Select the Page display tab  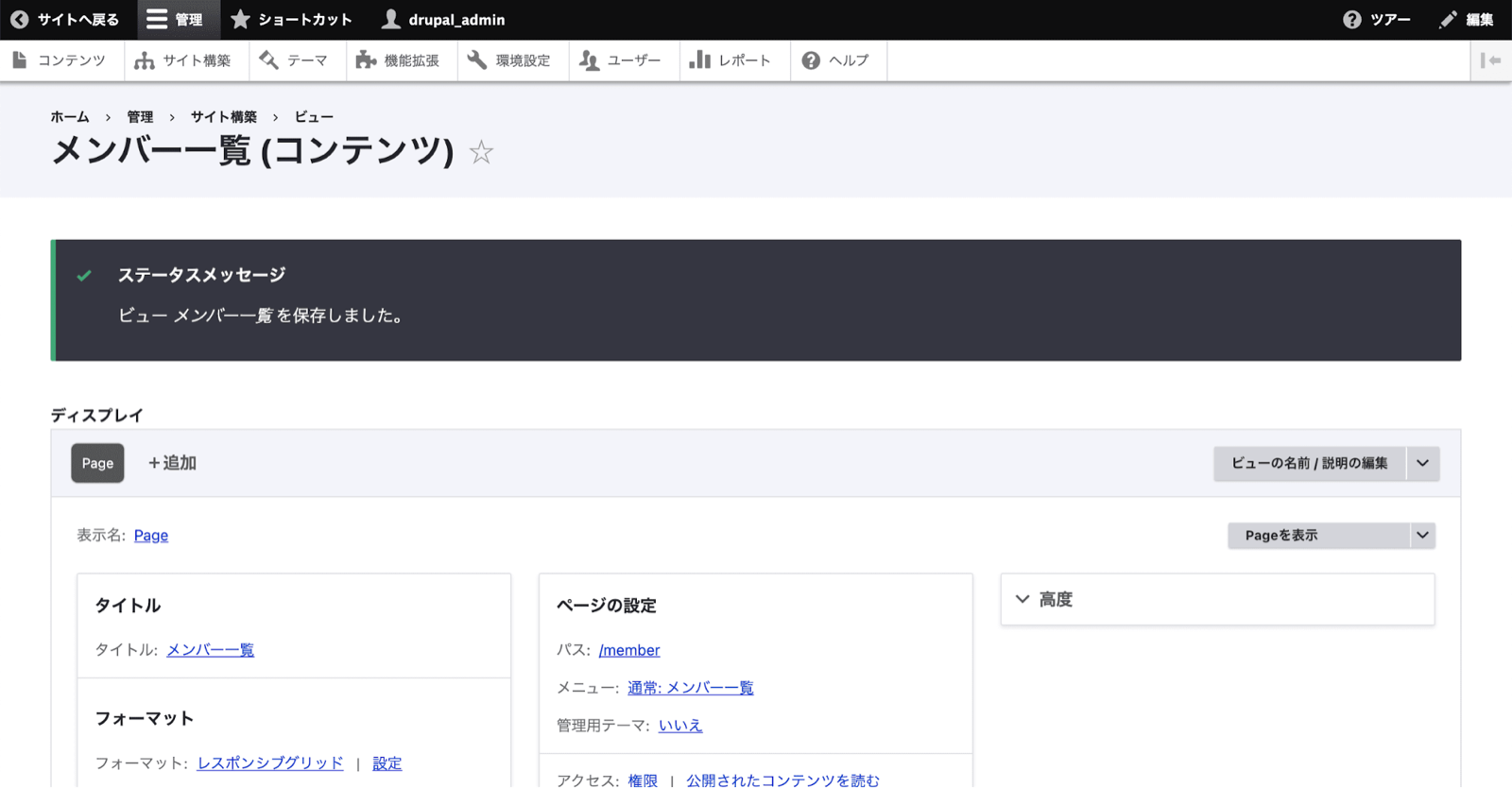point(97,463)
